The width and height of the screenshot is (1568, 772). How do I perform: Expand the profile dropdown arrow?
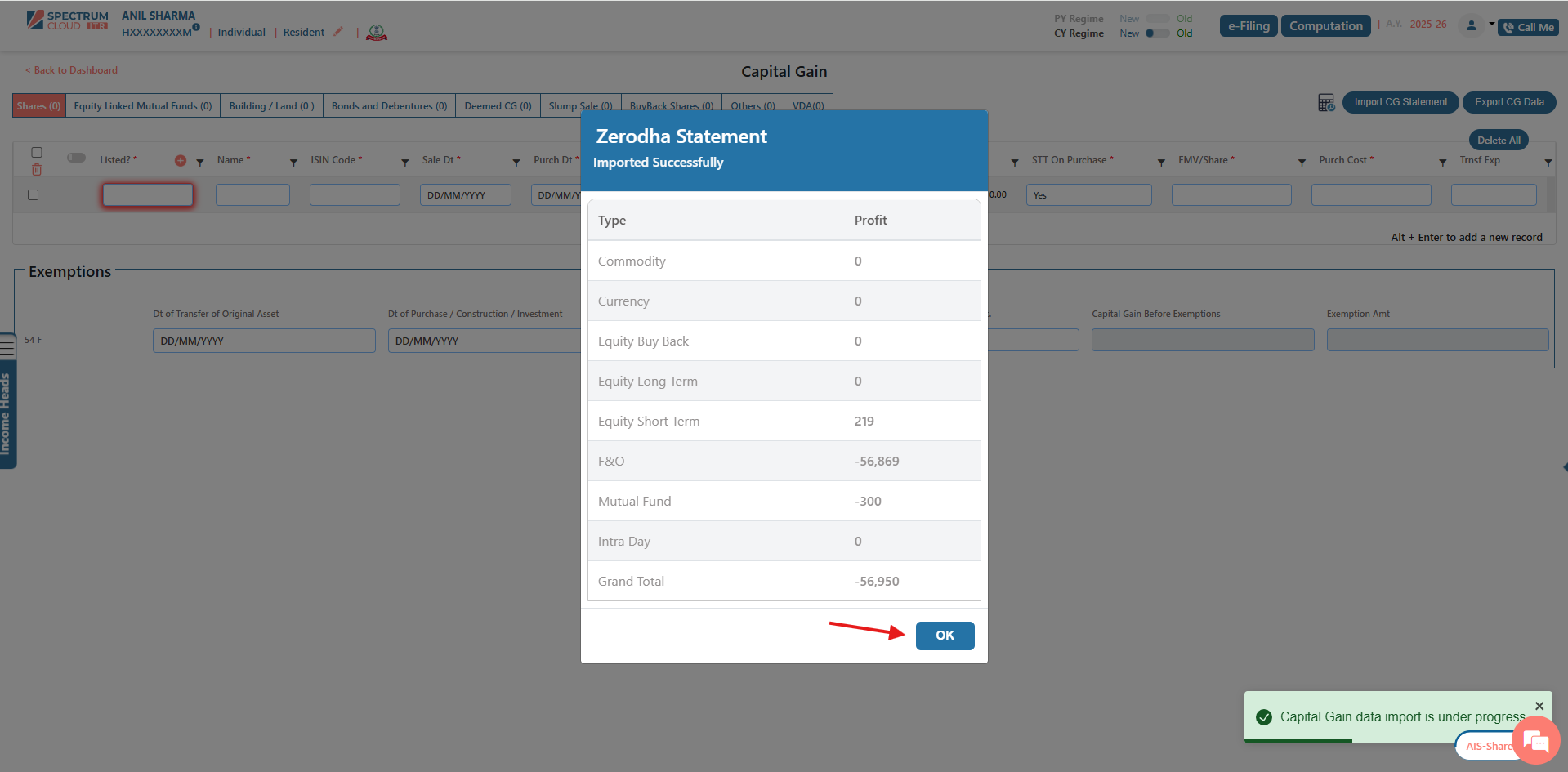click(x=1491, y=25)
